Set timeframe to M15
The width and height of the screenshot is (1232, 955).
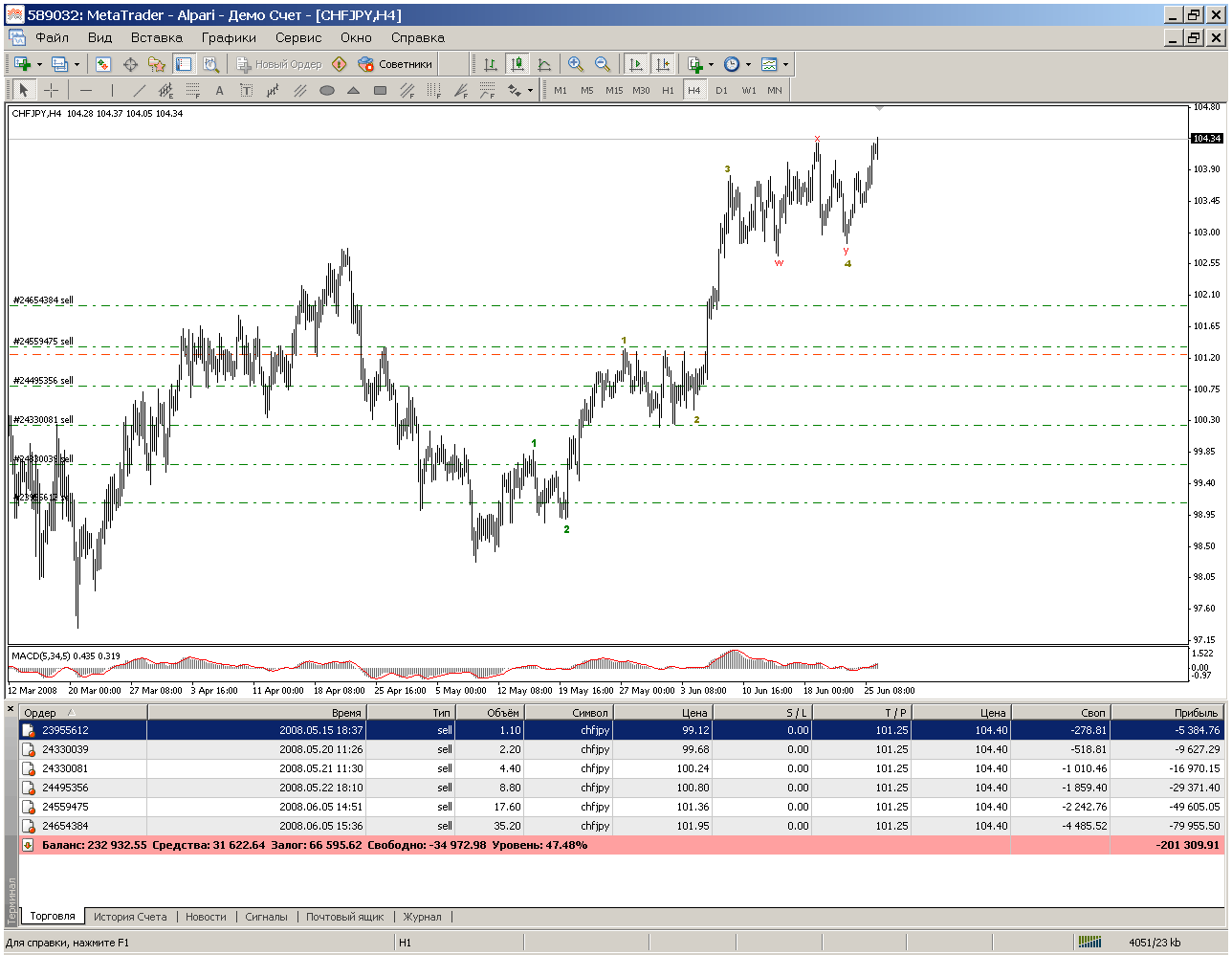pos(614,90)
